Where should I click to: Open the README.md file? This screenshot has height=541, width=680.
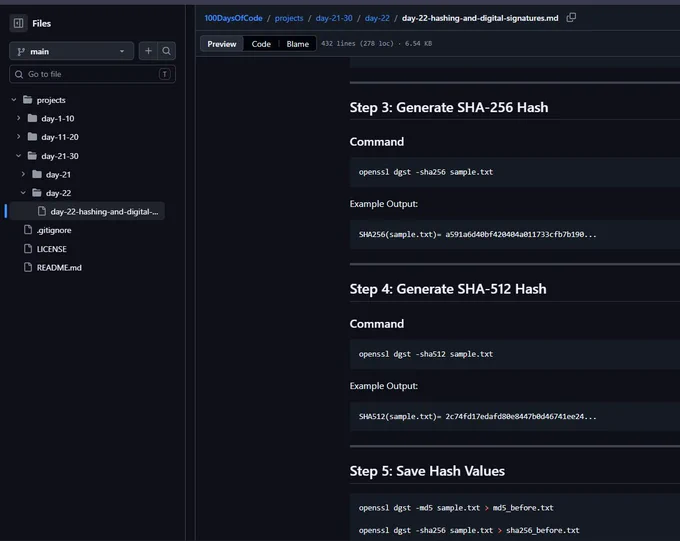tap(59, 268)
